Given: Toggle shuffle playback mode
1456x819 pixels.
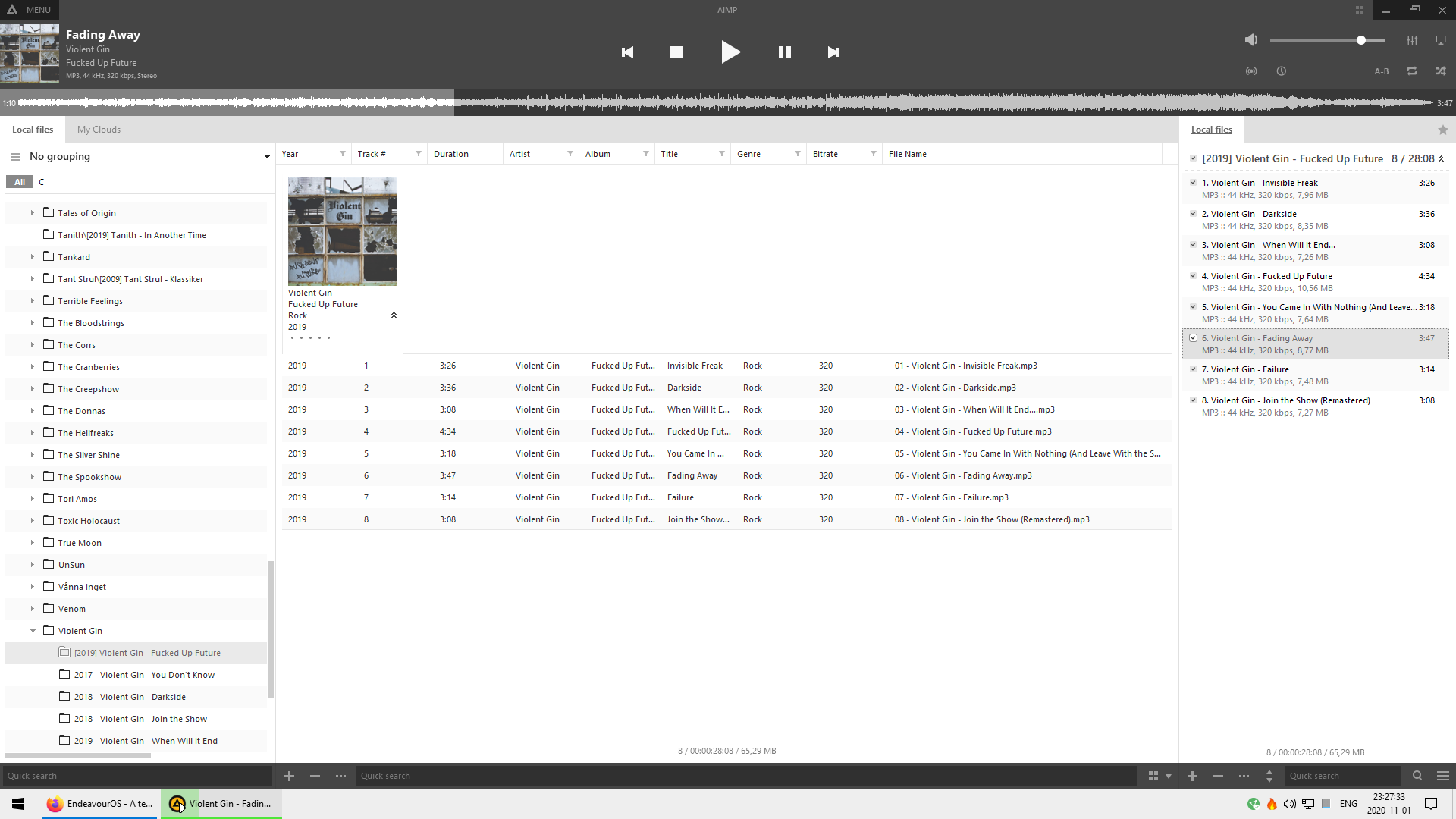Looking at the screenshot, I should click(1440, 71).
